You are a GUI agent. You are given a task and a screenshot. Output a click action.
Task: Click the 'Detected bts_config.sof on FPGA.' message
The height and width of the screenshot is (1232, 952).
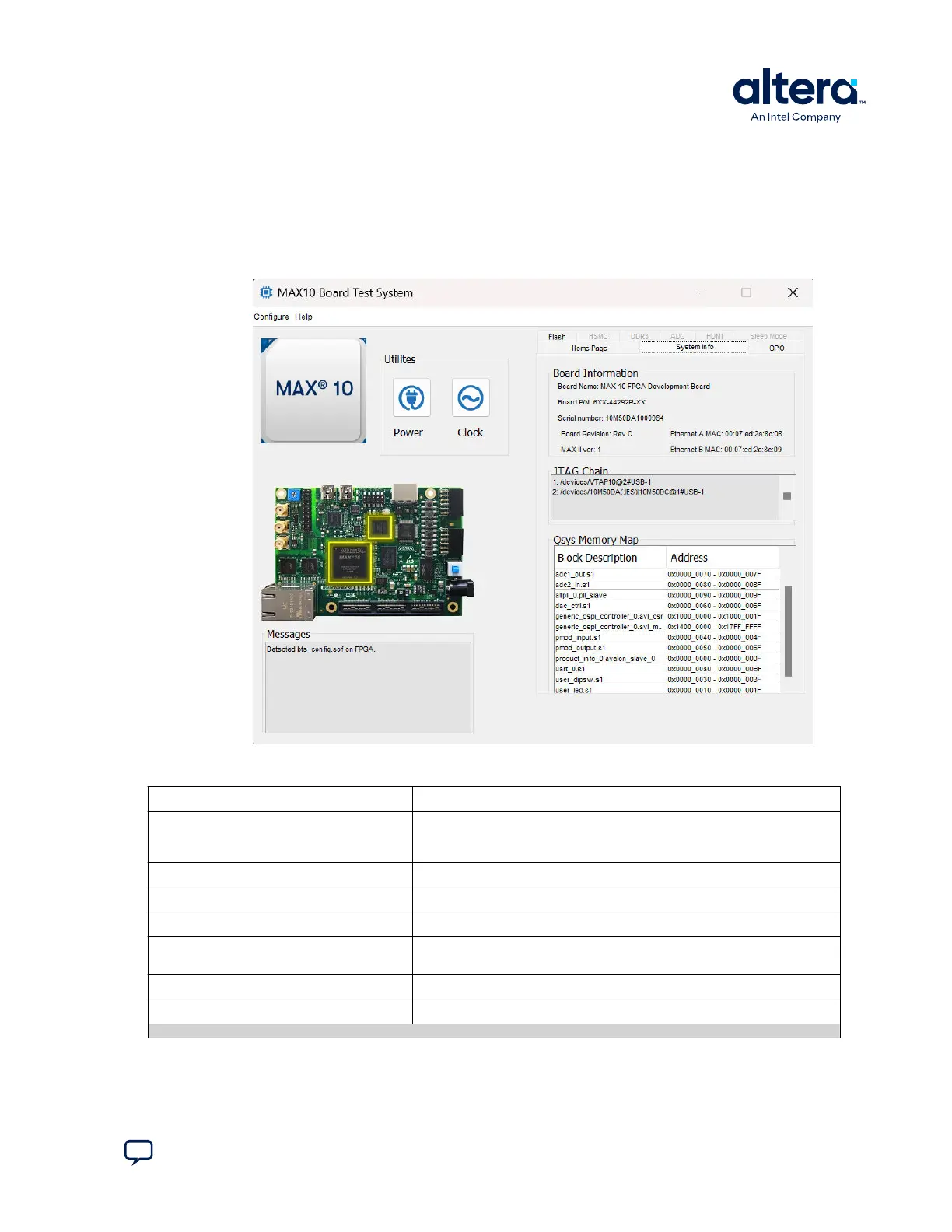[x=321, y=649]
